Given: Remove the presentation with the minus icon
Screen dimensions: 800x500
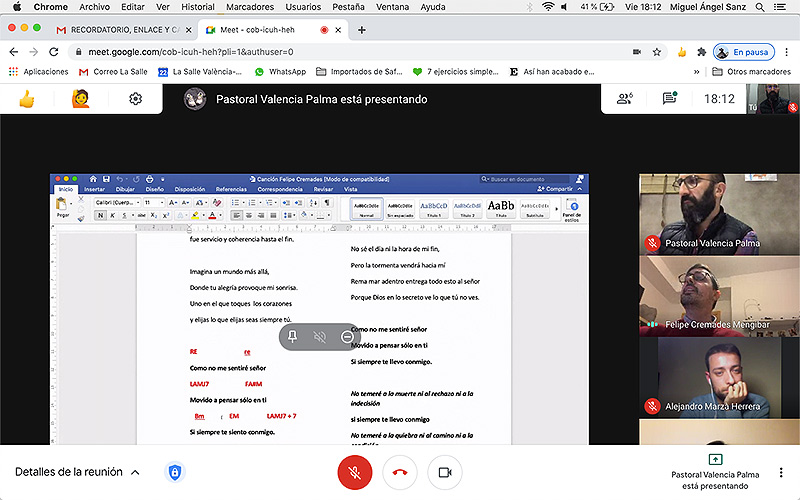Looking at the screenshot, I should click(347, 337).
